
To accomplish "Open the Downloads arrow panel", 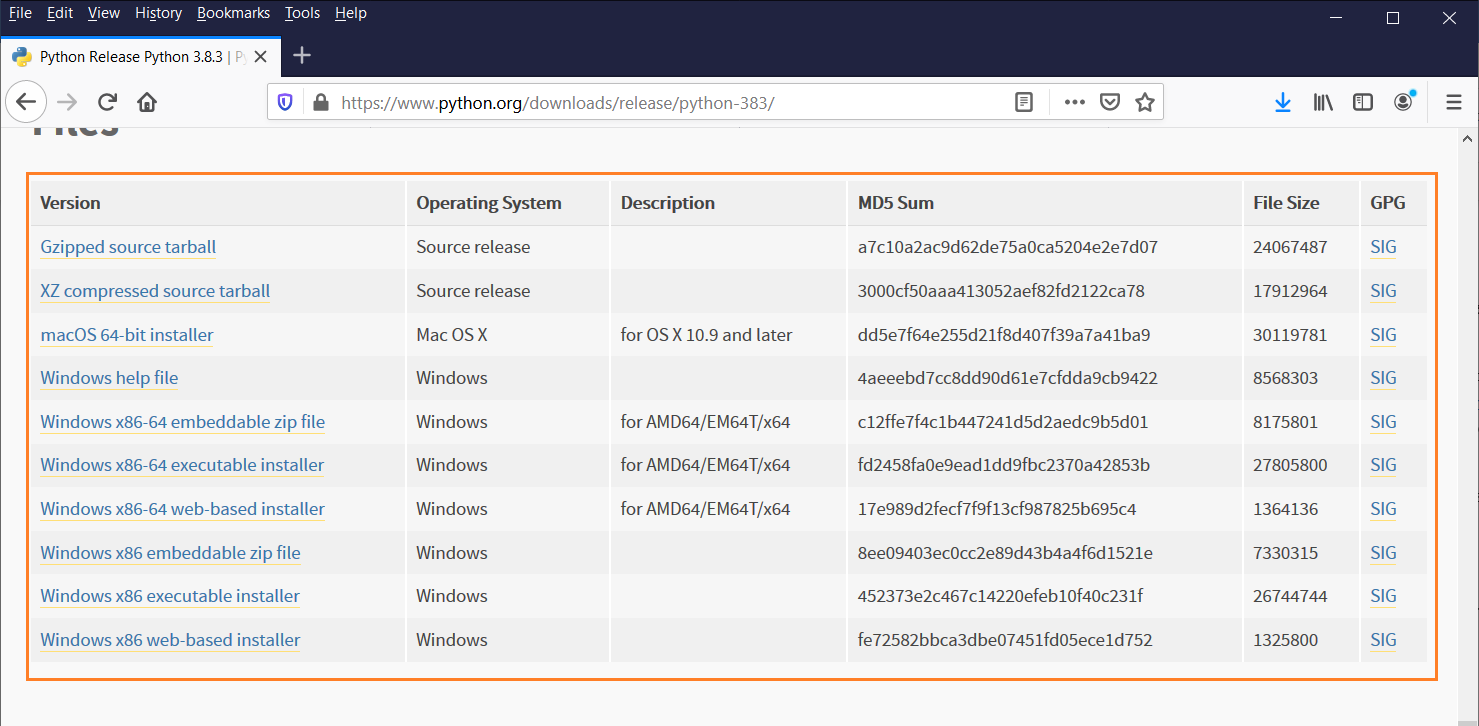I will (x=1283, y=102).
